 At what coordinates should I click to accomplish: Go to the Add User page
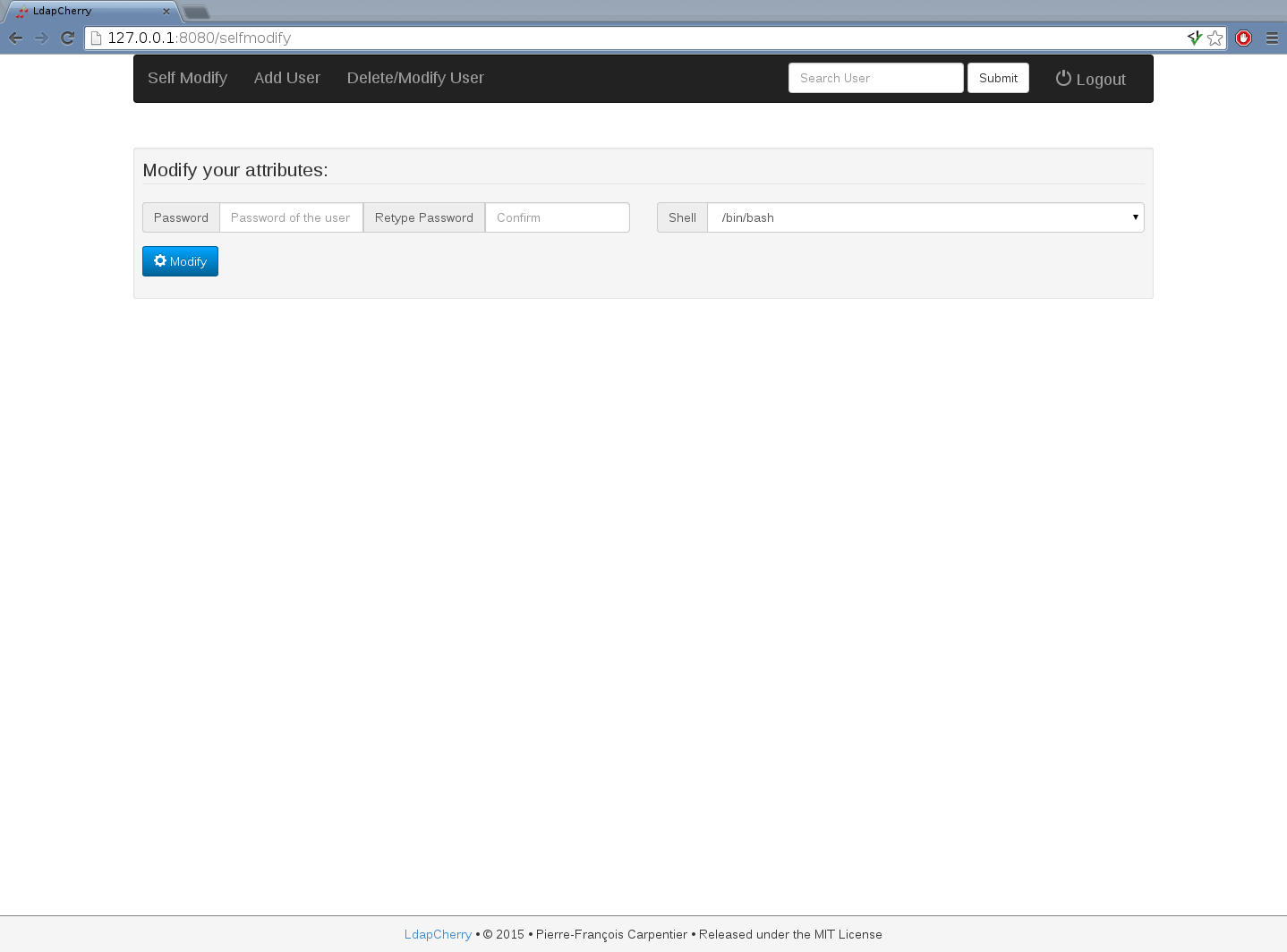coord(286,78)
